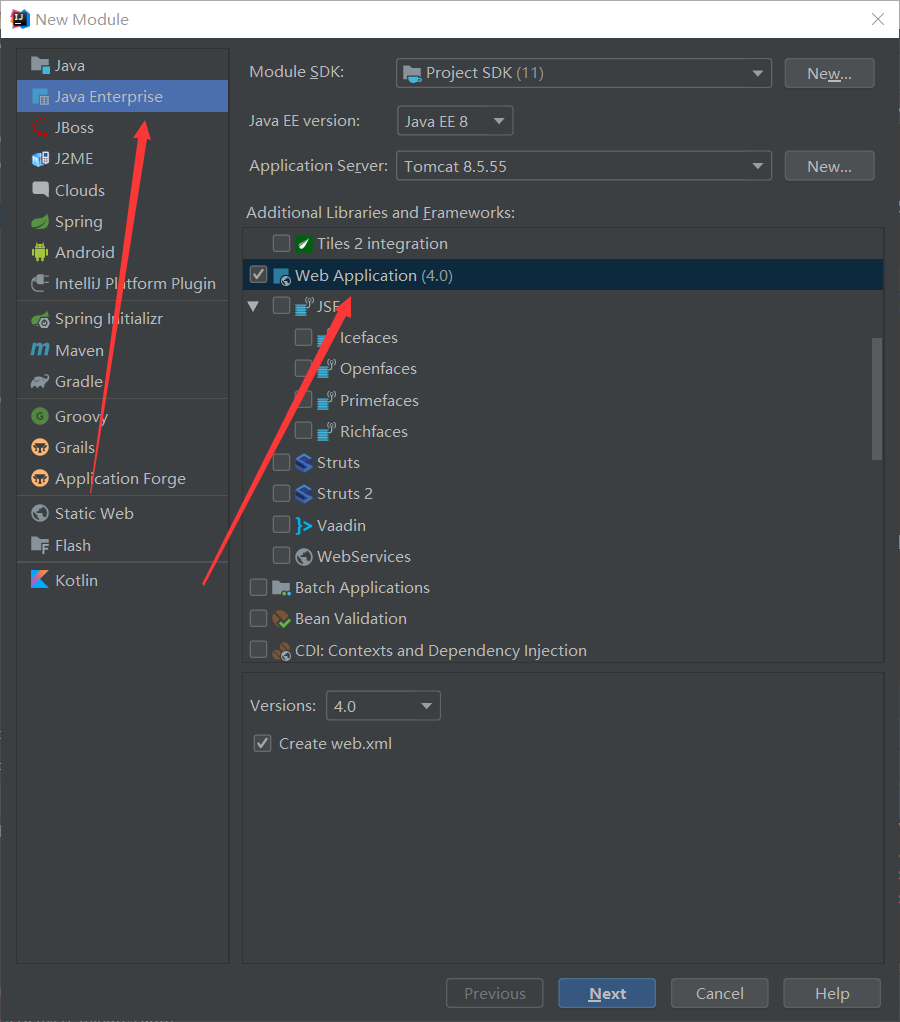Uncheck the Web Application checkbox
Viewport: 900px width, 1022px height.
click(259, 274)
